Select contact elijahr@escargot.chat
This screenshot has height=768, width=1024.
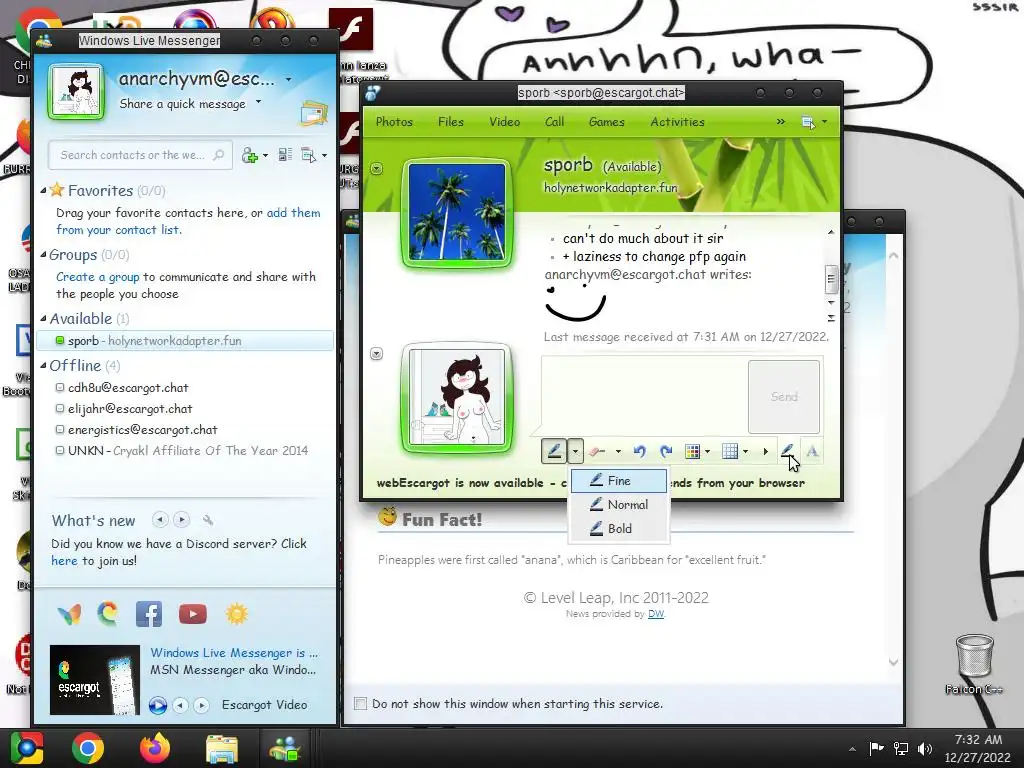click(130, 409)
